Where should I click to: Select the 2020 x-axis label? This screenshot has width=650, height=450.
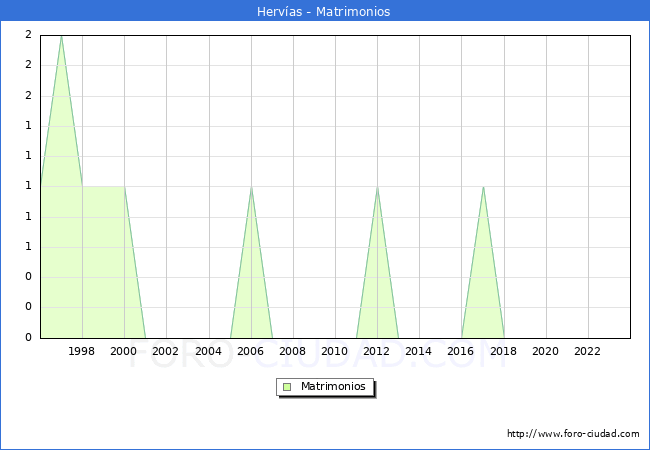pyautogui.click(x=546, y=351)
